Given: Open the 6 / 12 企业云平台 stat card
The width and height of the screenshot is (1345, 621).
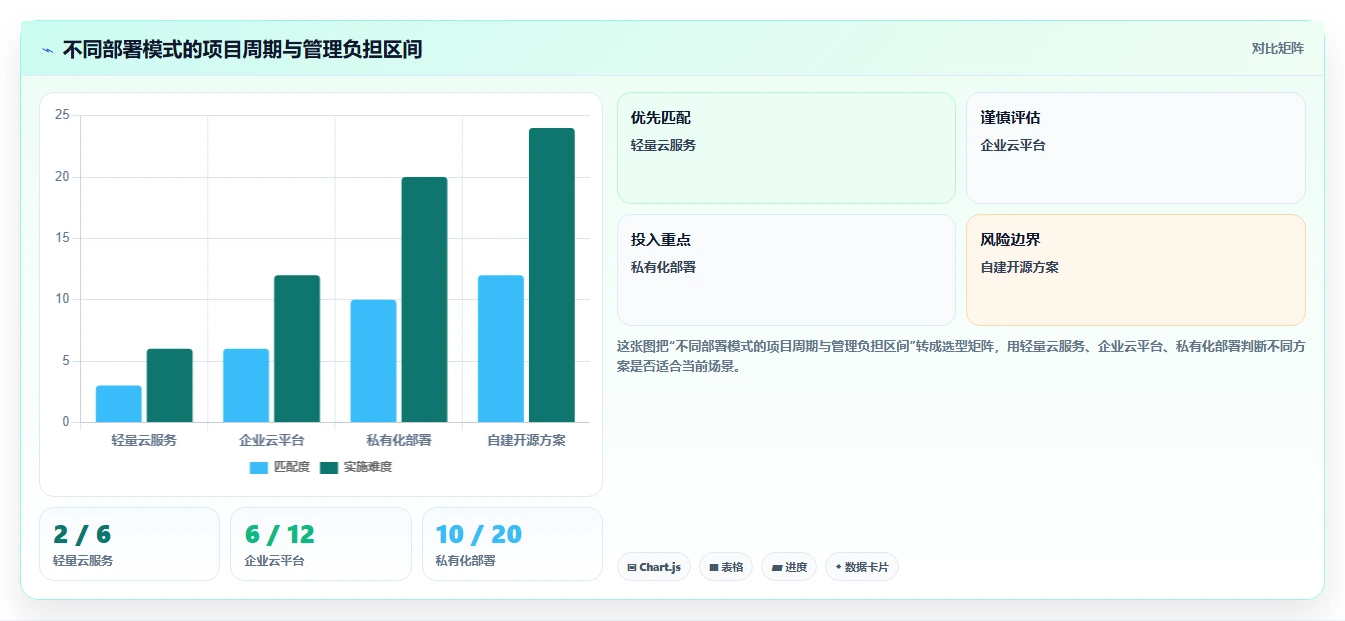Looking at the screenshot, I should click(x=321, y=544).
